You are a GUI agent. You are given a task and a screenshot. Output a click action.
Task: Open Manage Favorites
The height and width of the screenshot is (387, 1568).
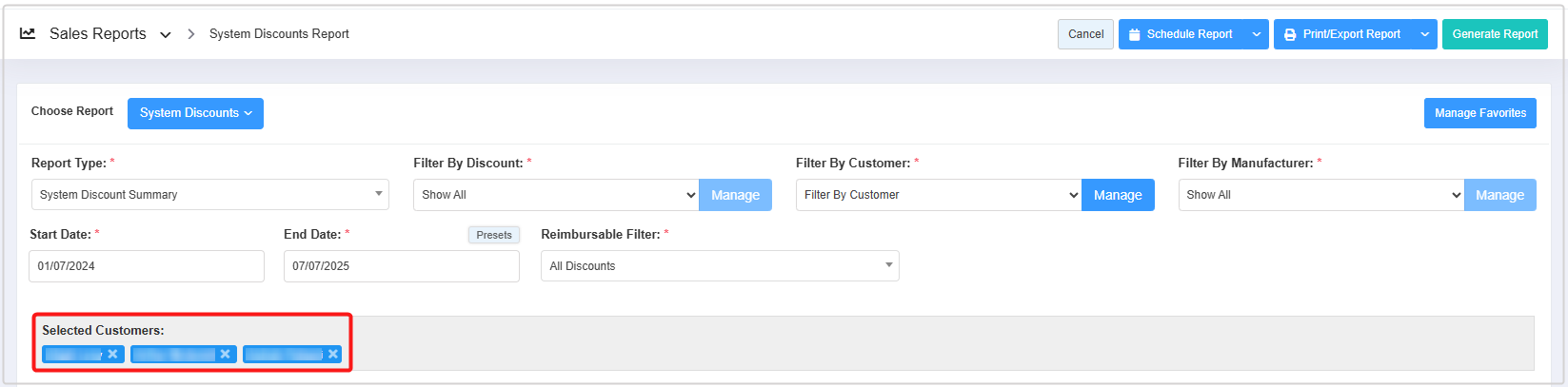pos(1479,113)
